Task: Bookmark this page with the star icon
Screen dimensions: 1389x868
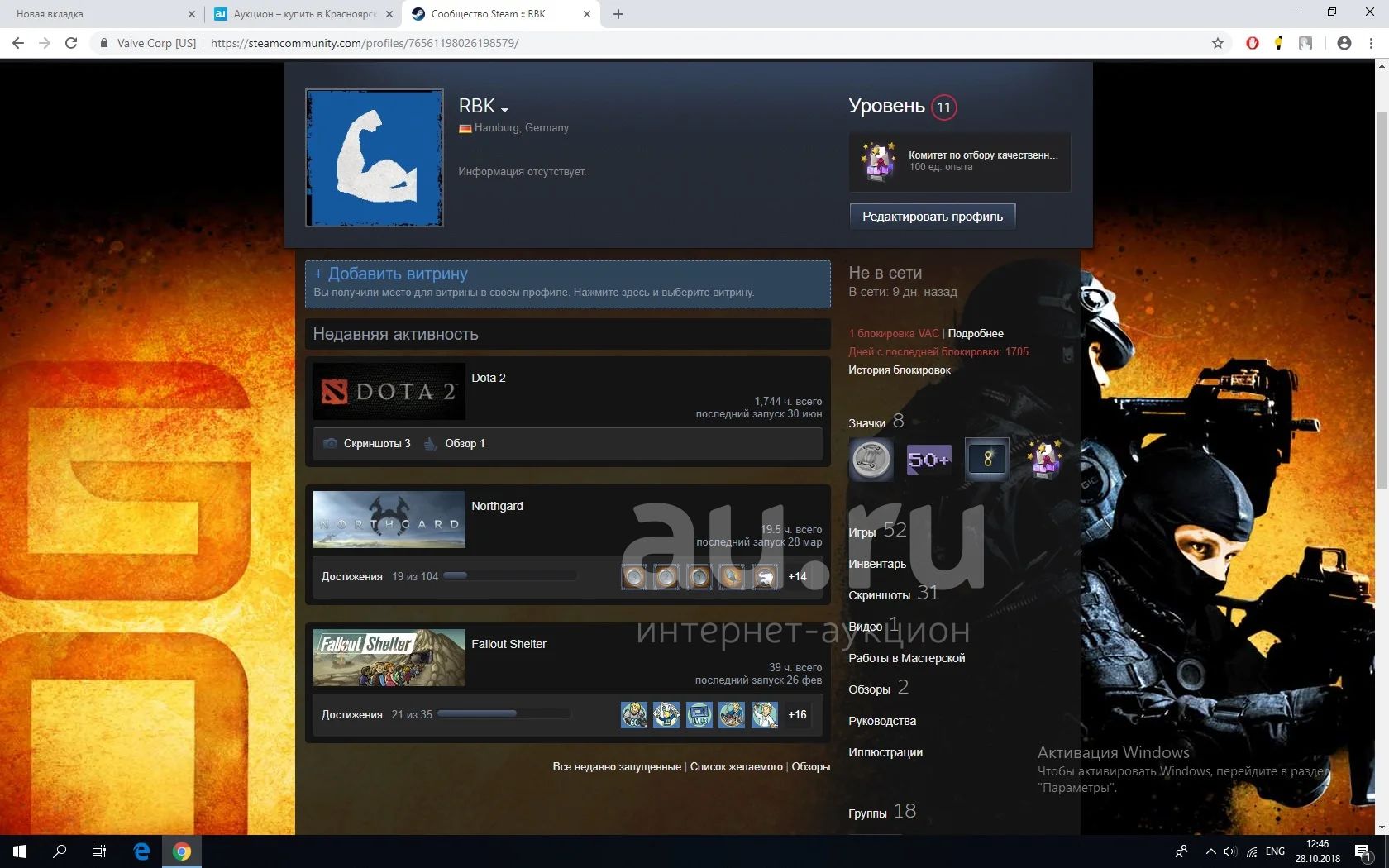Action: pos(1218,43)
